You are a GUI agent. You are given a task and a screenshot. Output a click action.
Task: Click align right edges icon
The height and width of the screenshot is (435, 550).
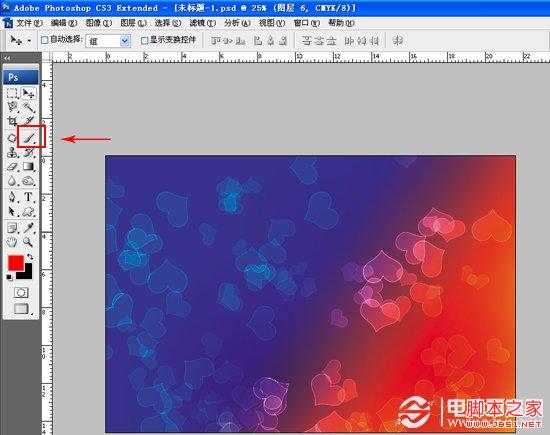(283, 41)
